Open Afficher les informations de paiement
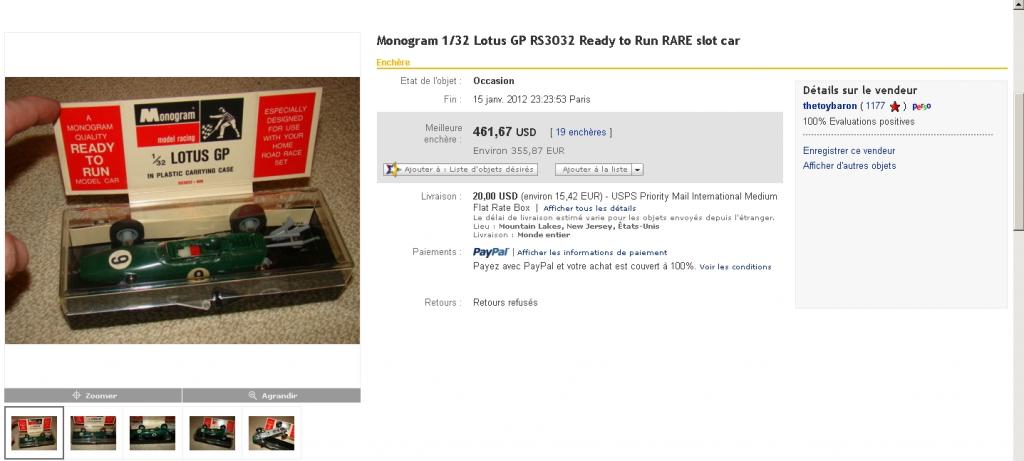Image resolution: width=1024 pixels, height=461 pixels. 592,253
